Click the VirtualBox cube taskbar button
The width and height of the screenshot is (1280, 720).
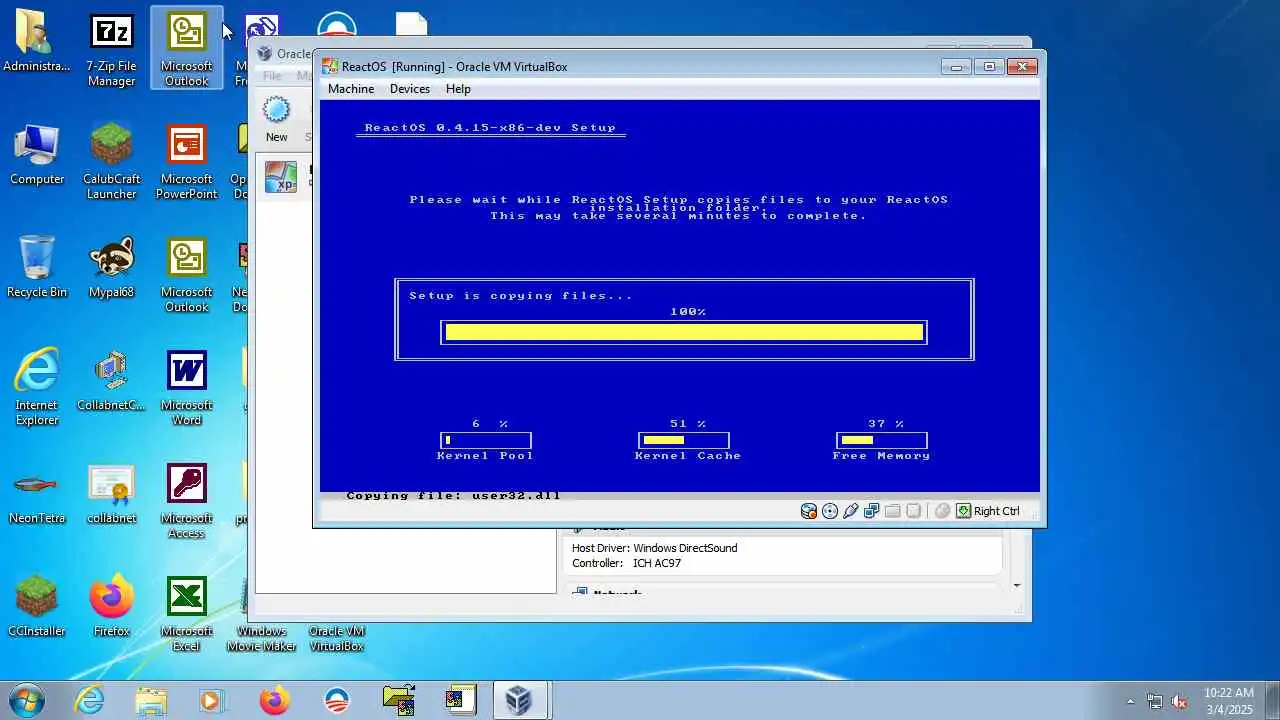point(519,700)
